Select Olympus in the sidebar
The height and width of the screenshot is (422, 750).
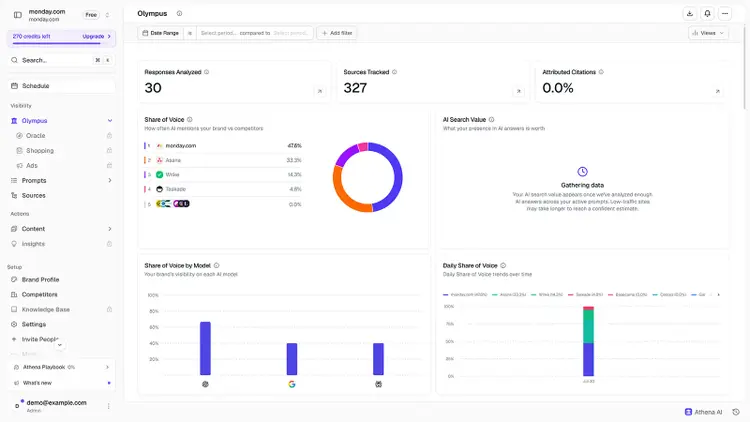coord(34,121)
